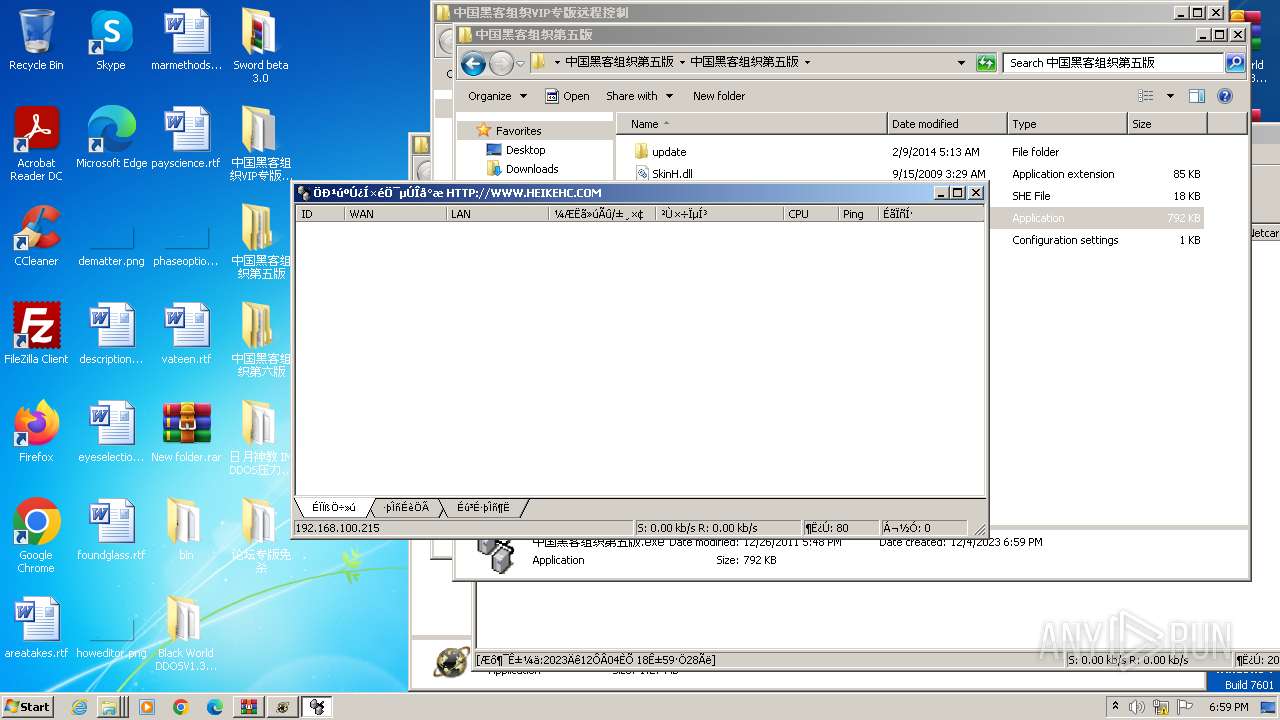1280x720 pixels.
Task: Select the payscience.rtf document
Action: [186, 138]
